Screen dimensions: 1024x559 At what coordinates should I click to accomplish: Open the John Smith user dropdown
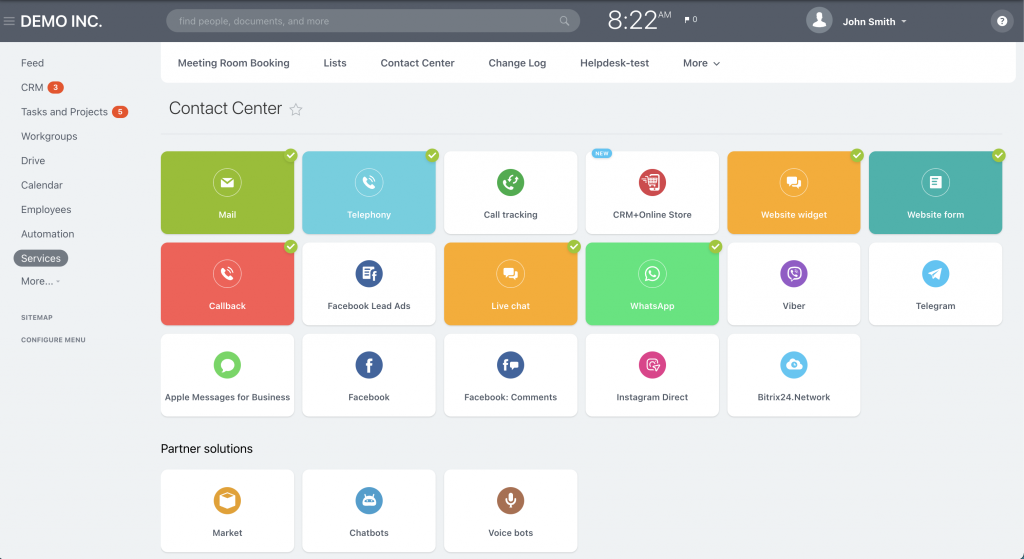874,22
